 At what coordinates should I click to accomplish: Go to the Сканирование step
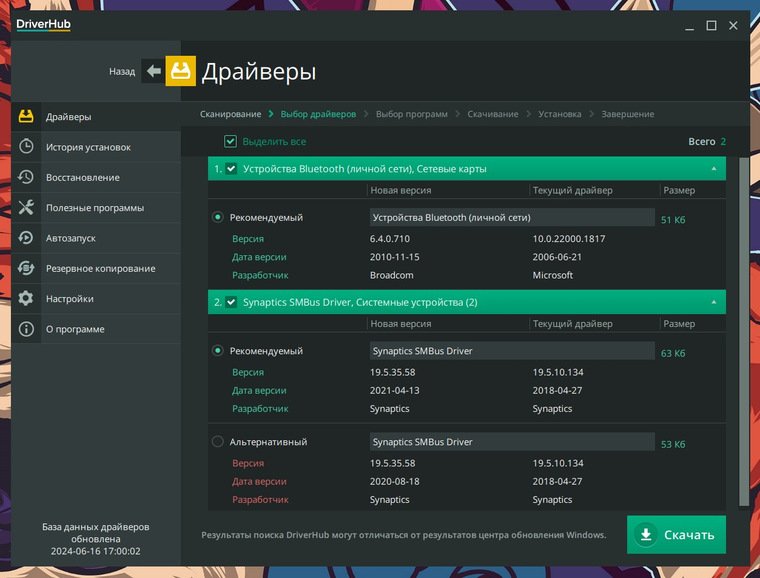pos(230,114)
